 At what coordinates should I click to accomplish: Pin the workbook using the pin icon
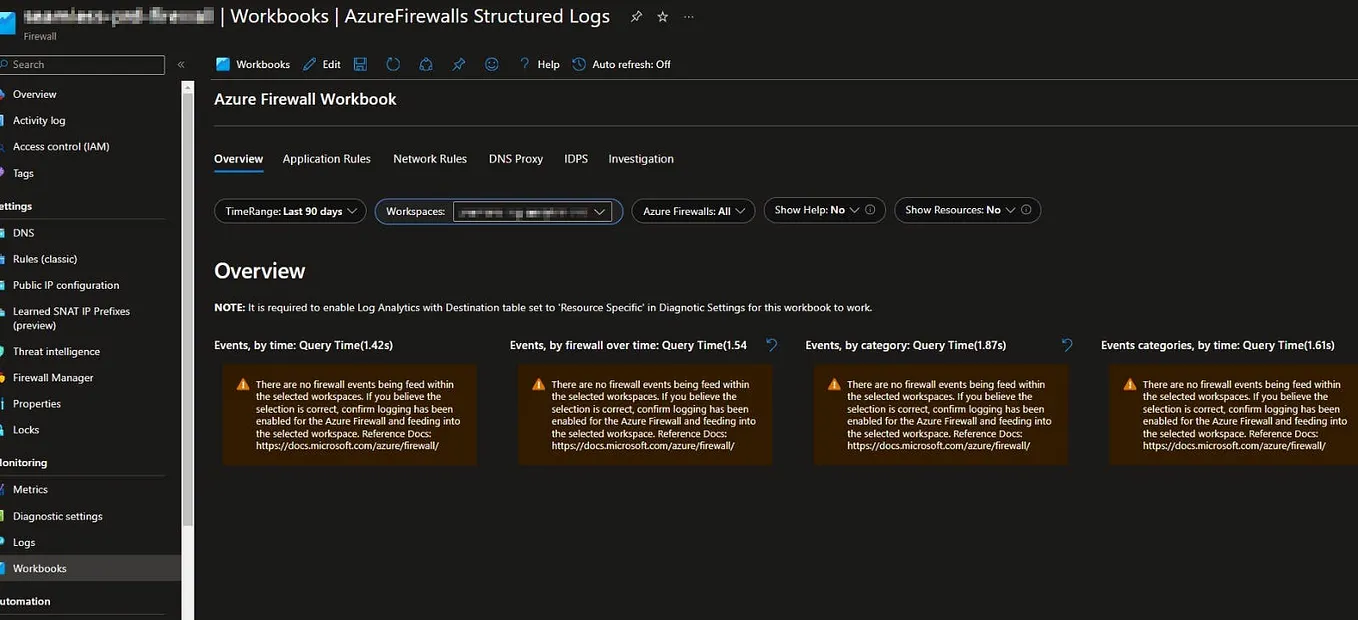(x=459, y=63)
